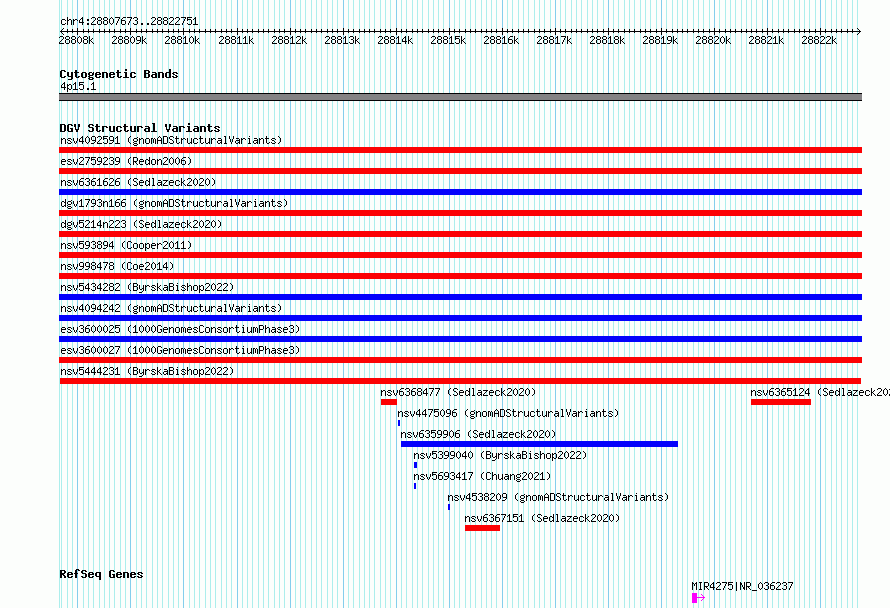Image resolution: width=890 pixels, height=608 pixels.
Task: Click the DGV Structural Variants track title
Action: pos(140,128)
